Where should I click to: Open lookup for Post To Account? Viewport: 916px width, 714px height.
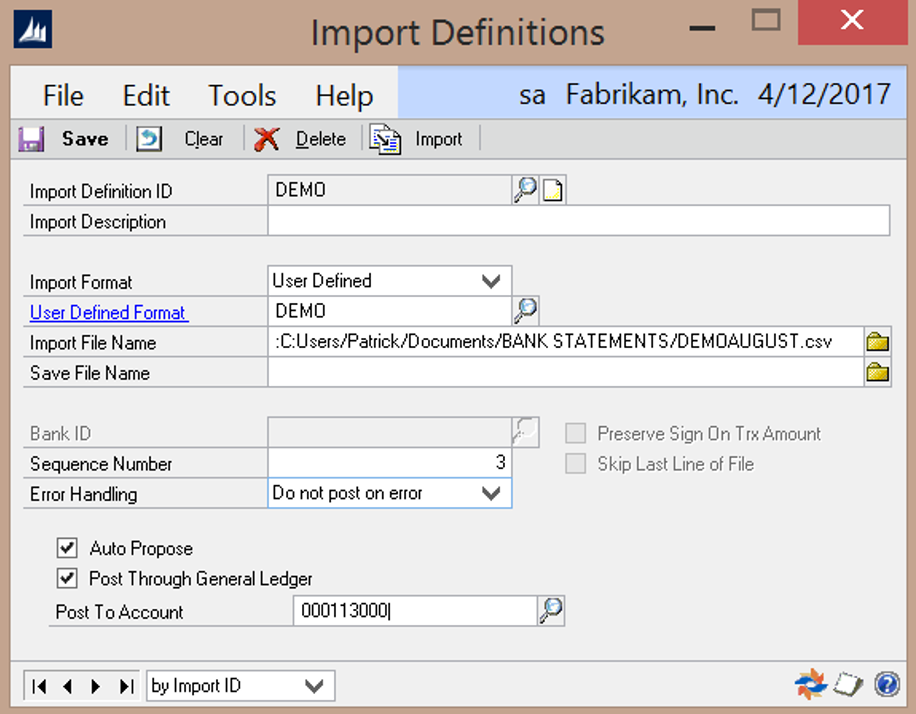551,611
